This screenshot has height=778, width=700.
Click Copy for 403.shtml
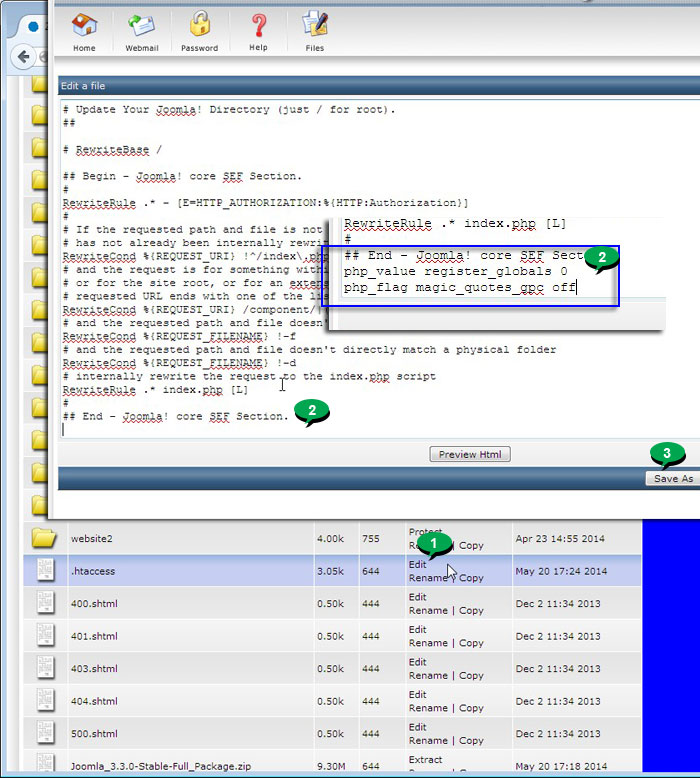tap(471, 675)
